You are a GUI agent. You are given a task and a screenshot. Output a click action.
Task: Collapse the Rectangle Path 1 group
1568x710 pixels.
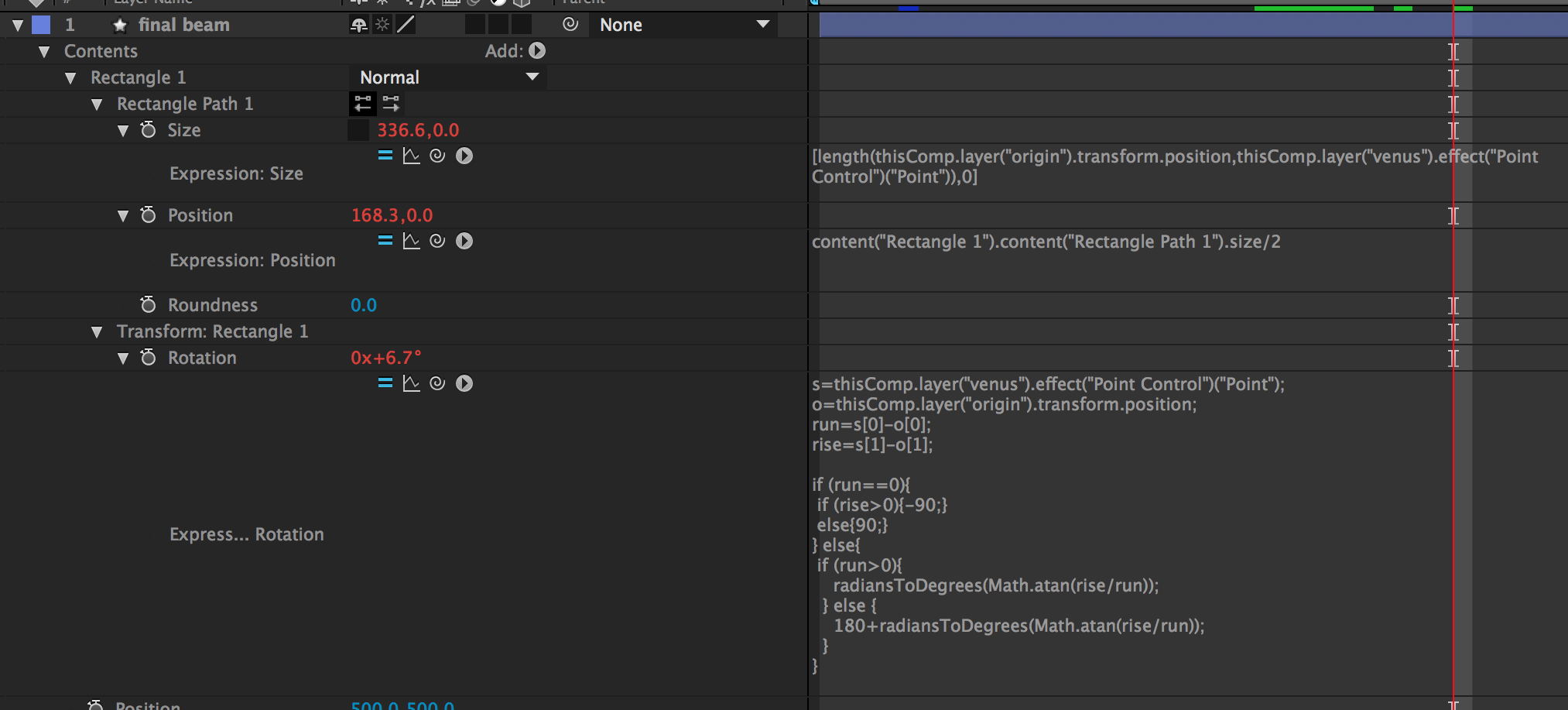point(97,105)
